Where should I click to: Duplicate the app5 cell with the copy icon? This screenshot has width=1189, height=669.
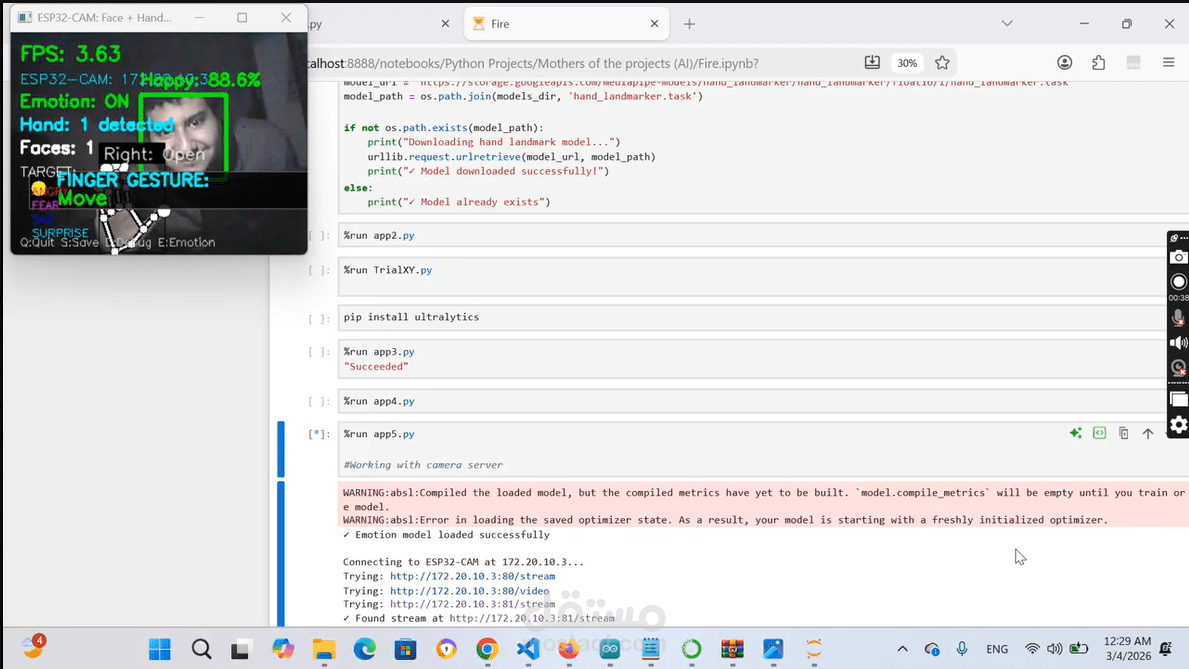[x=1124, y=433]
